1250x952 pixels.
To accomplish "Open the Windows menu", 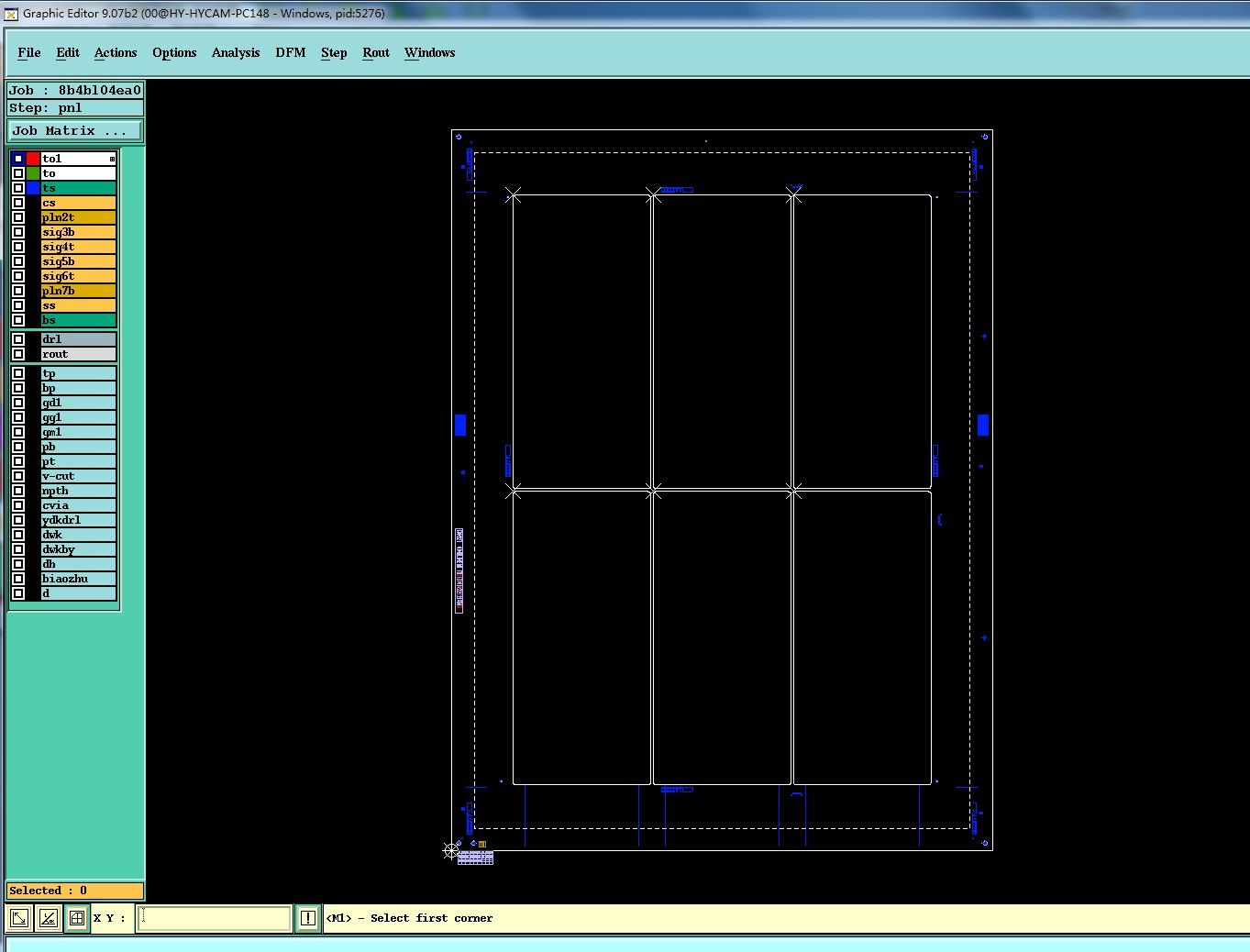I will (430, 52).
